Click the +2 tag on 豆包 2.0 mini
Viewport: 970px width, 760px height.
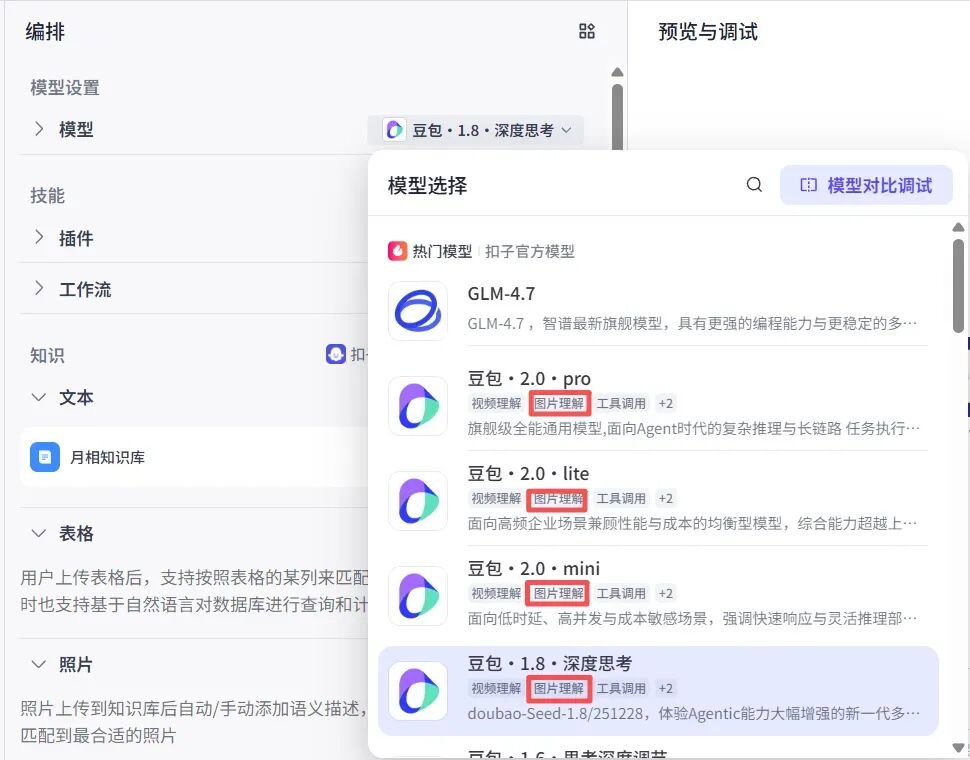[666, 594]
